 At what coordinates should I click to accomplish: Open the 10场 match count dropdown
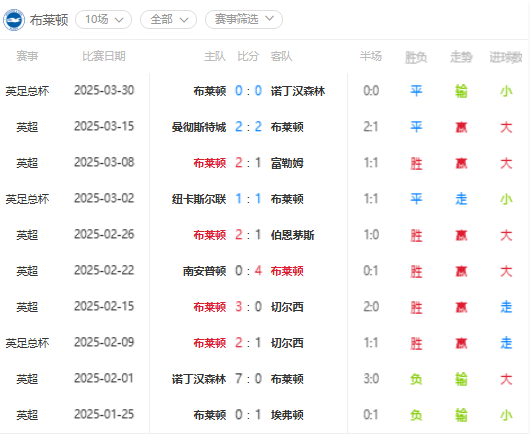pyautogui.click(x=104, y=20)
